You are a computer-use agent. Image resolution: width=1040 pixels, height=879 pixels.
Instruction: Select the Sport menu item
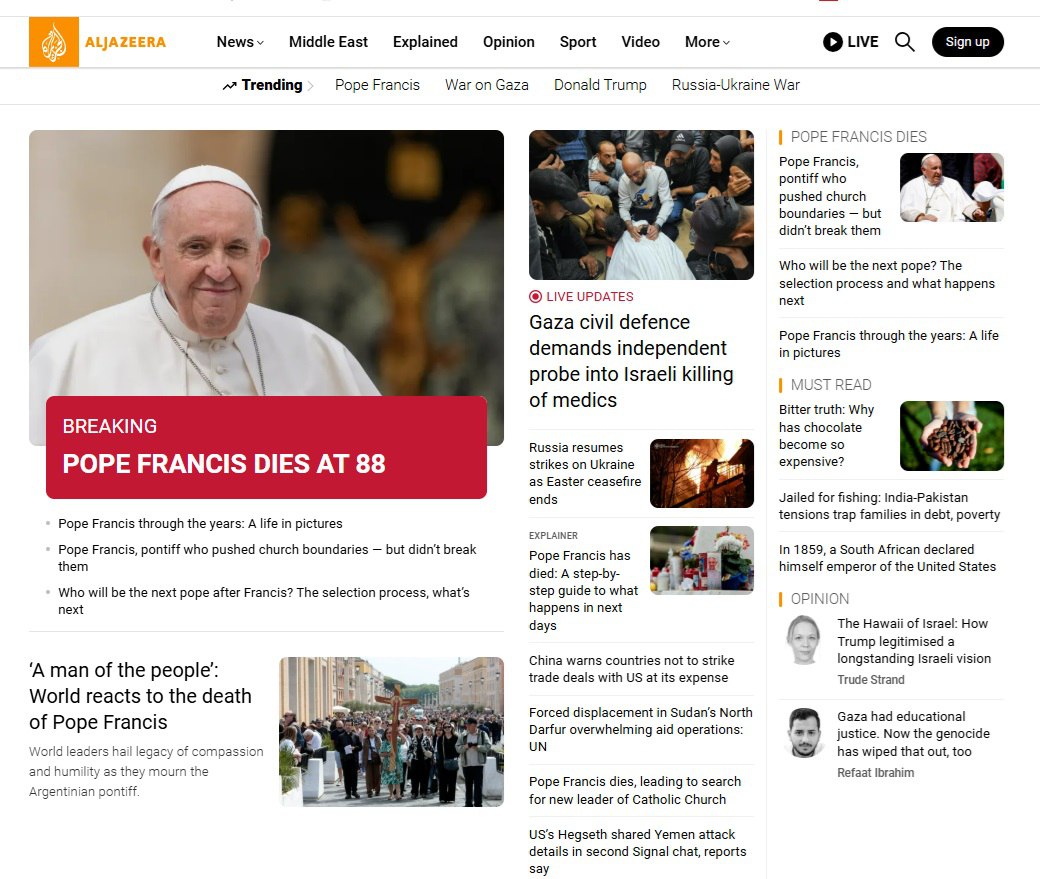578,42
